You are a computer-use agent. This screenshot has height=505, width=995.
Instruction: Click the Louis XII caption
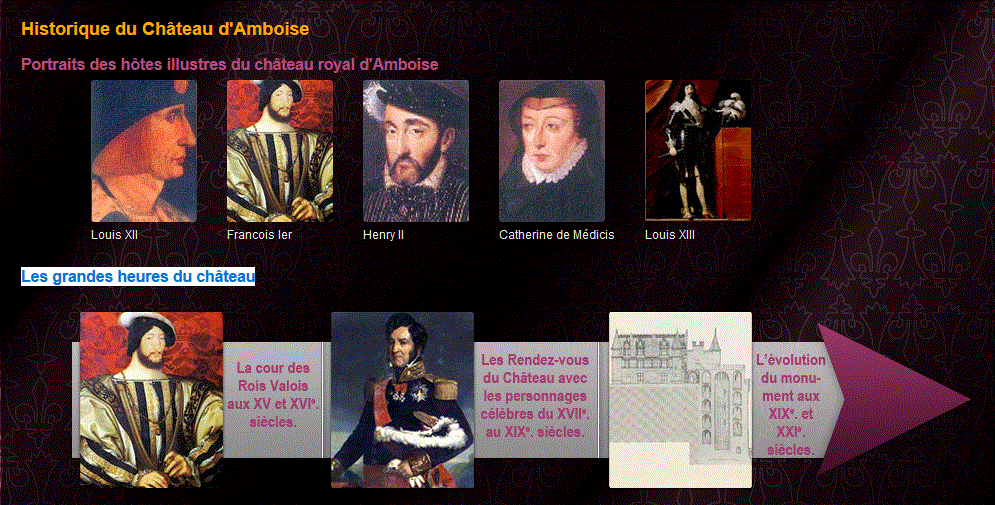tap(114, 235)
